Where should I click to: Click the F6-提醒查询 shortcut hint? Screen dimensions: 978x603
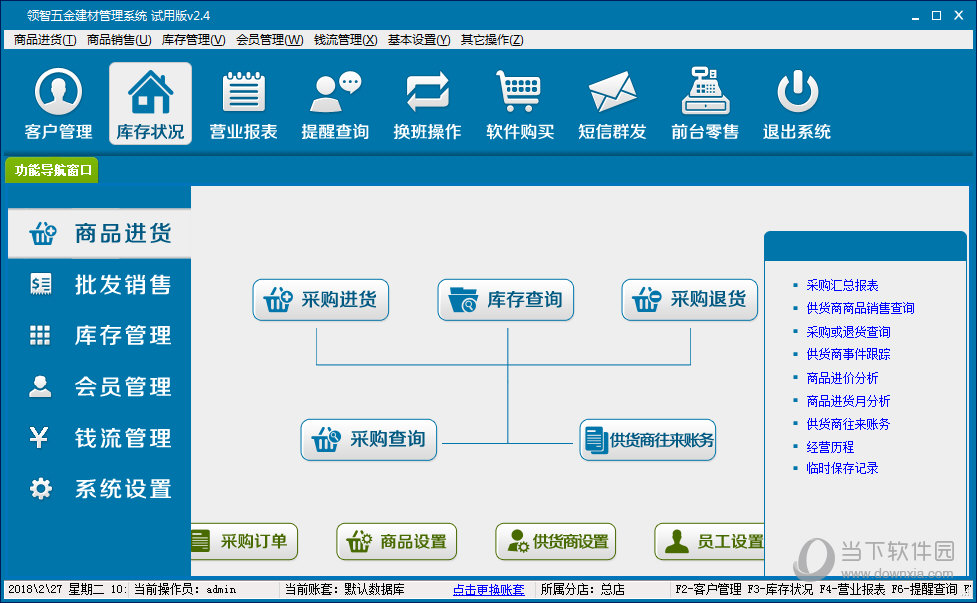click(x=924, y=589)
